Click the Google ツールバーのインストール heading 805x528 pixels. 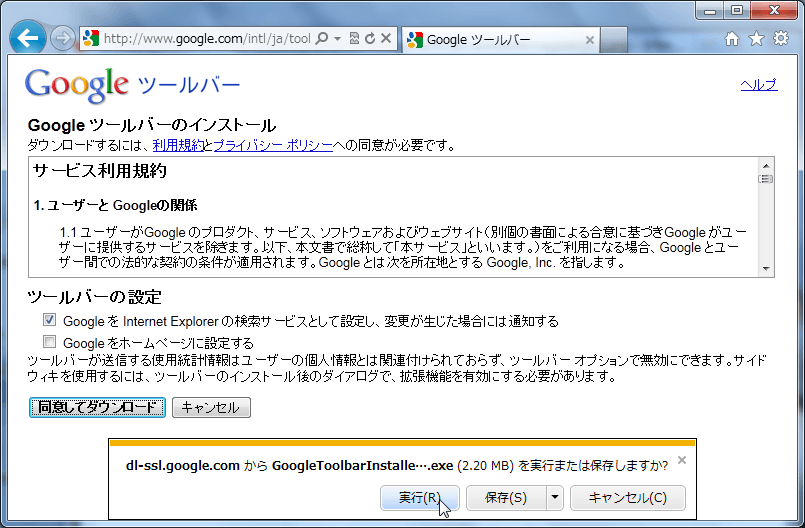point(152,125)
